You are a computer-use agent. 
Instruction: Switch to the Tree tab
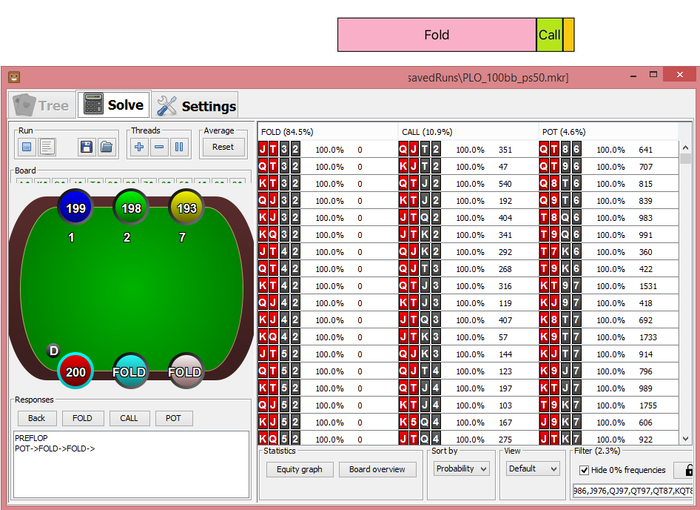(x=42, y=105)
